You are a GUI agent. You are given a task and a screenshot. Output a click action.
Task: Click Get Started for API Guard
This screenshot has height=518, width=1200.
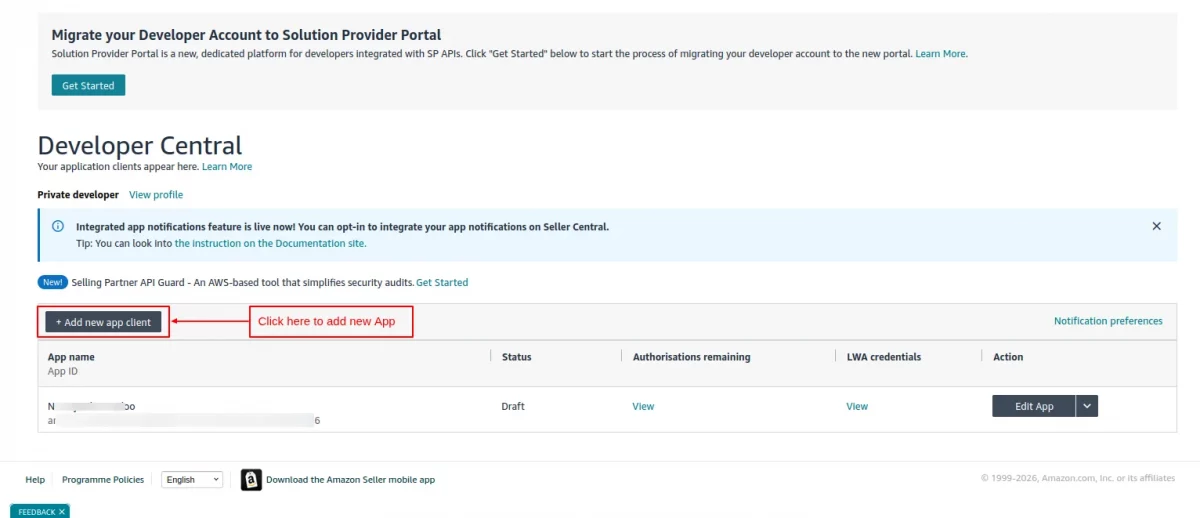(442, 283)
